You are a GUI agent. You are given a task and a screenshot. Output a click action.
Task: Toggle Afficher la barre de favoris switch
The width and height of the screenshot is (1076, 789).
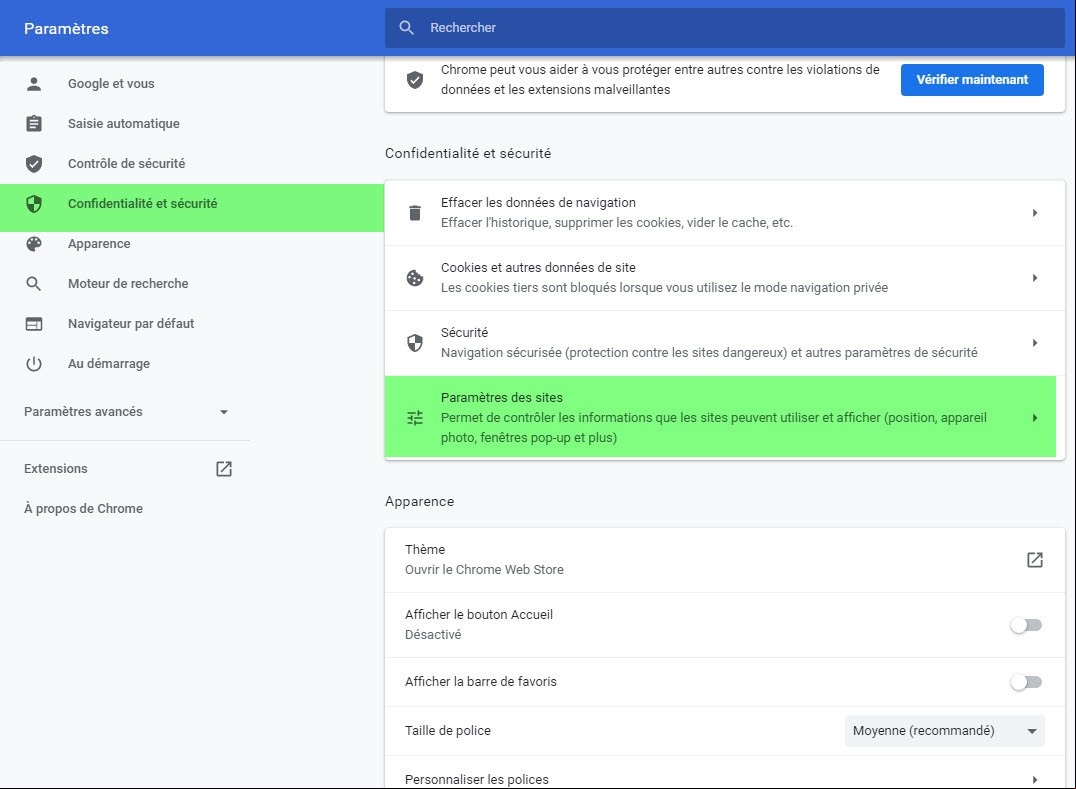pos(1026,682)
